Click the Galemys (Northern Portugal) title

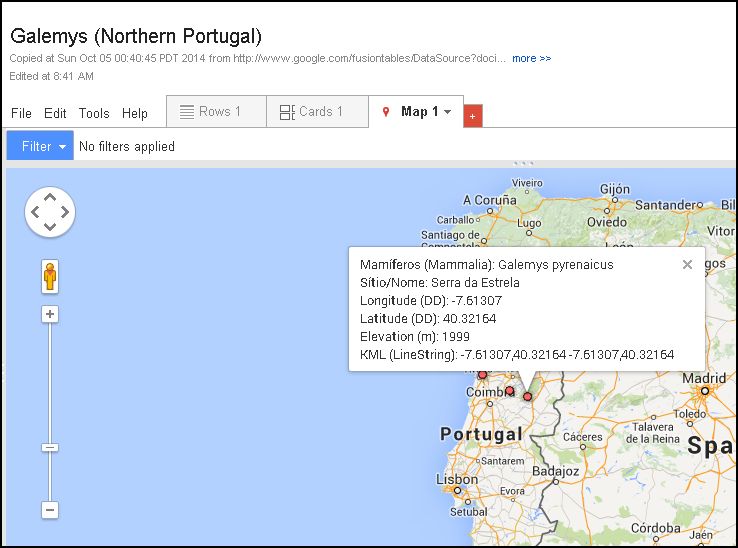136,36
